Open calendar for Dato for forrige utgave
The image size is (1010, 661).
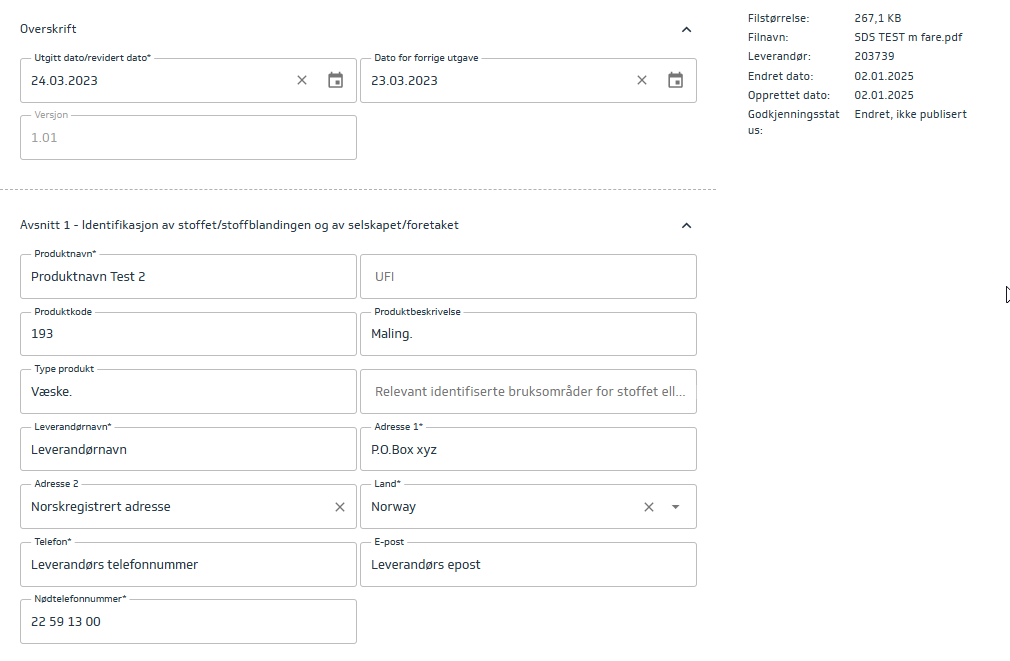(676, 80)
